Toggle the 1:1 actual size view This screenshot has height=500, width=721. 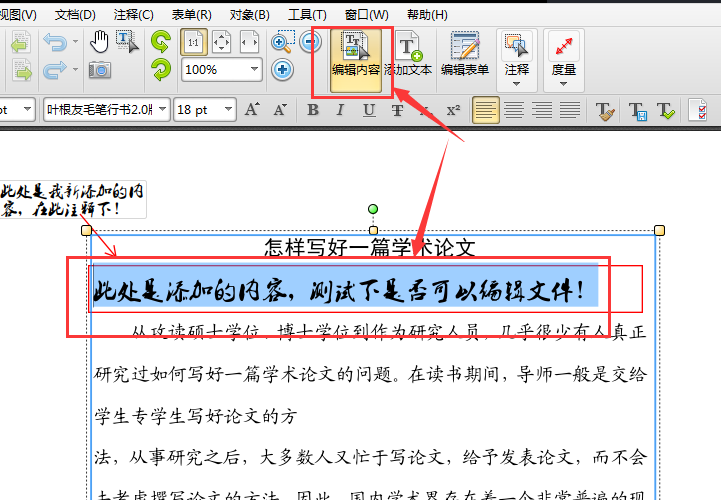tap(194, 42)
